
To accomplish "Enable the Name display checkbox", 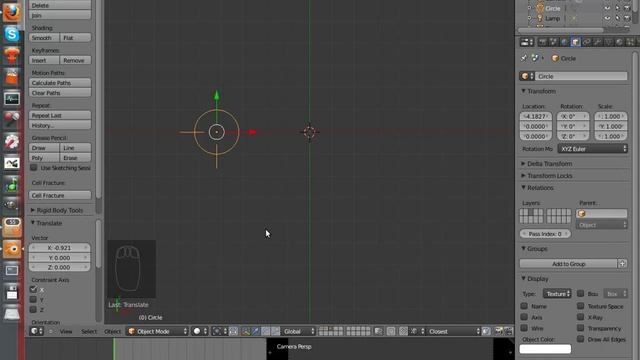I will pos(524,306).
